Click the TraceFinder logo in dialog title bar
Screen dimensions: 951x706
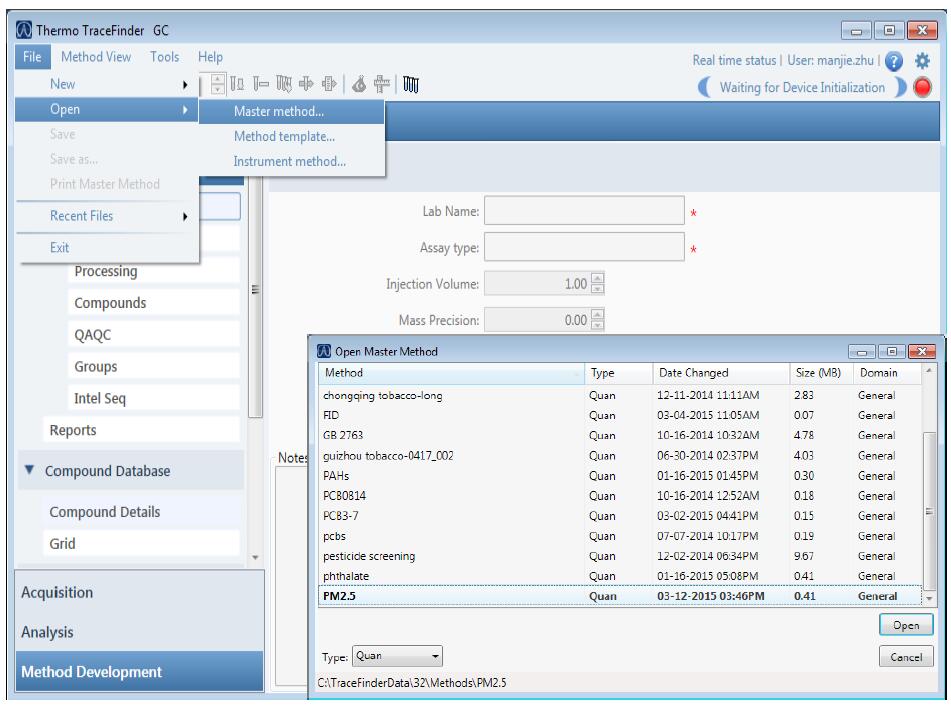[323, 351]
